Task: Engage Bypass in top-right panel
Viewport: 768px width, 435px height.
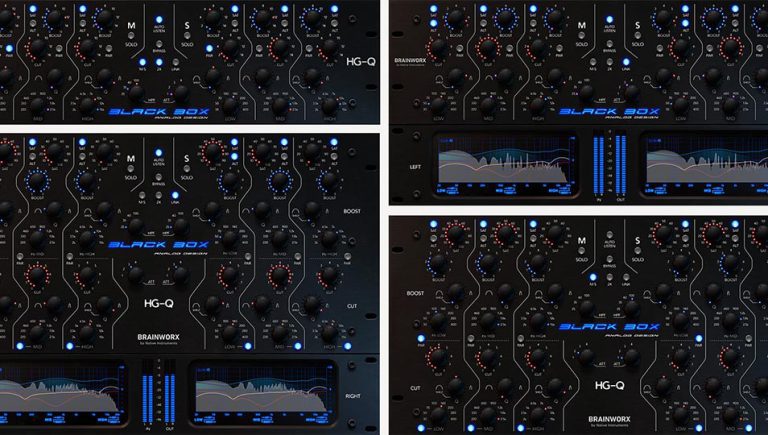Action: [609, 44]
